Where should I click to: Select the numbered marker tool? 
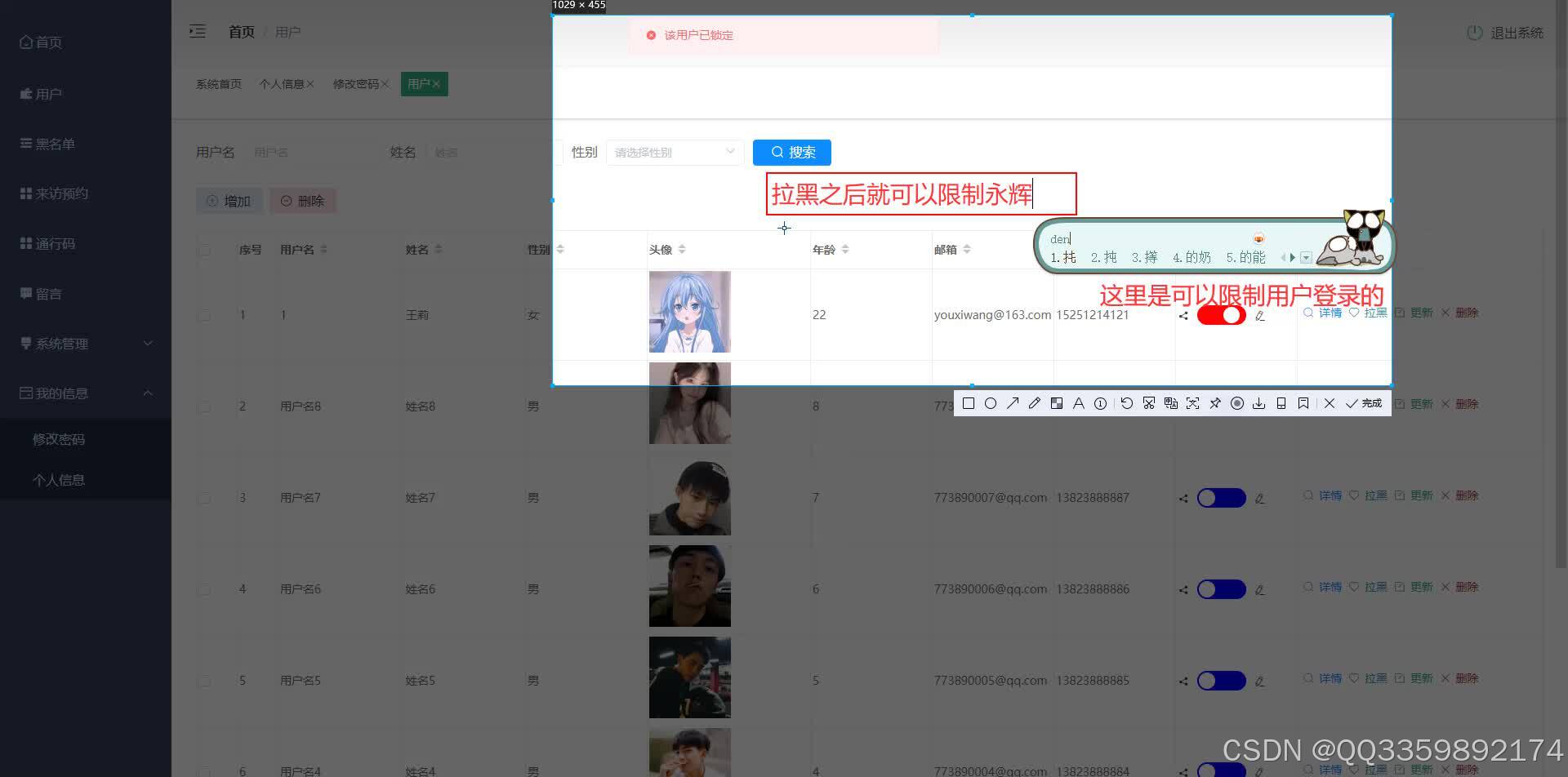point(1101,403)
